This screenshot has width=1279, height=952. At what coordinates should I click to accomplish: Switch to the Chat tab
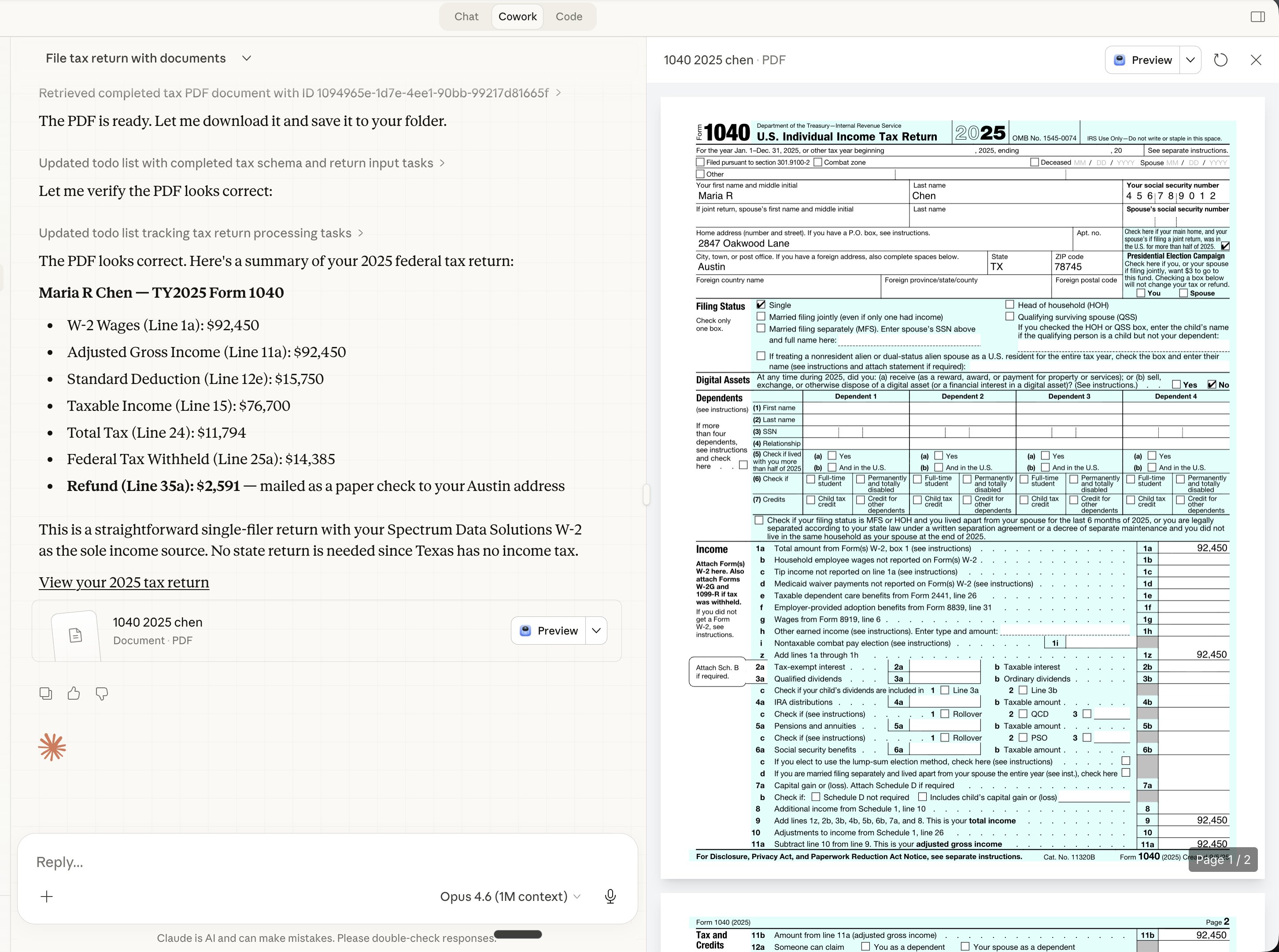click(x=466, y=17)
